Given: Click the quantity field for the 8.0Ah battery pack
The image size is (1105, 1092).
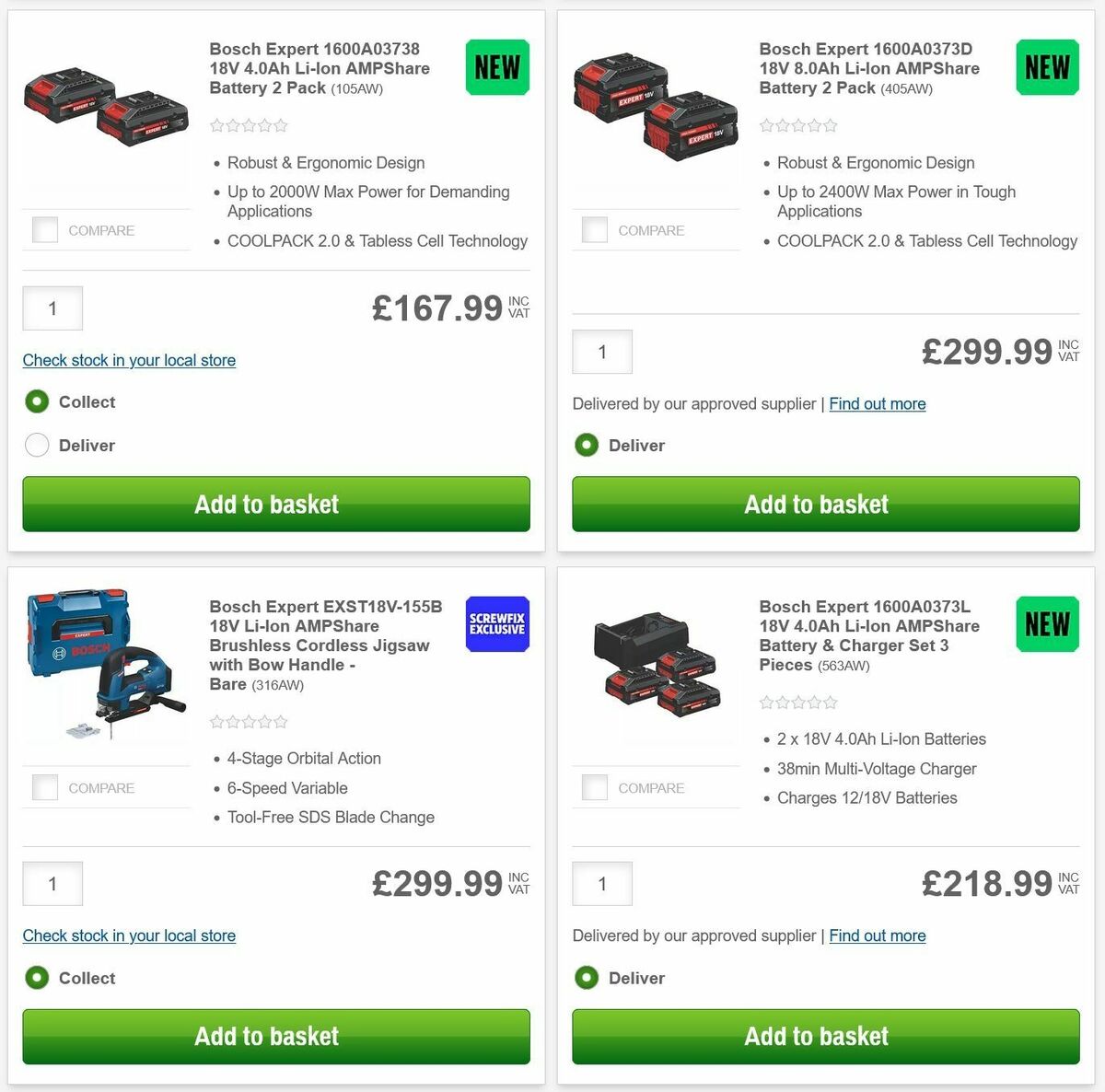Looking at the screenshot, I should 601,352.
